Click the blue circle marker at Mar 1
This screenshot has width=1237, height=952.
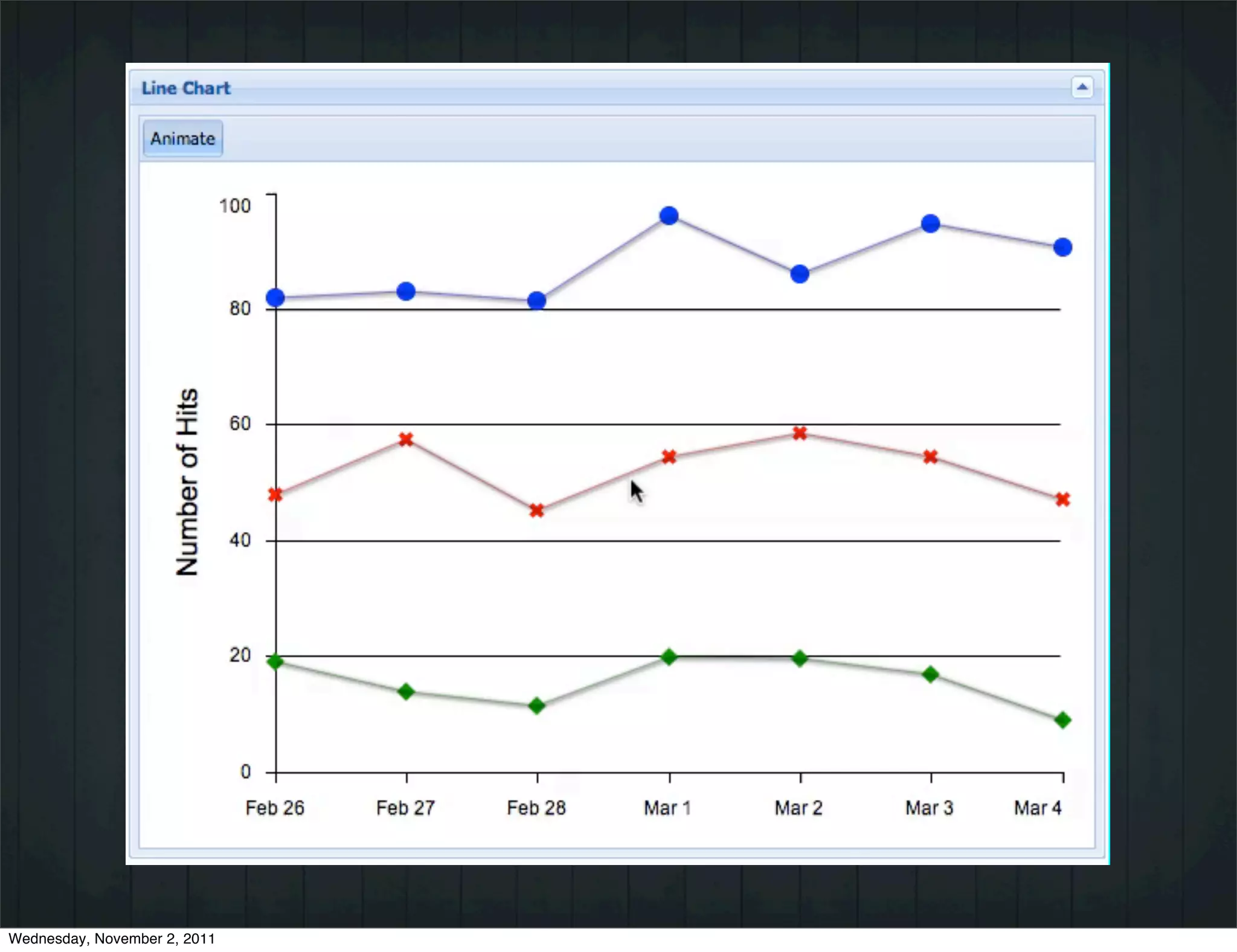[669, 216]
